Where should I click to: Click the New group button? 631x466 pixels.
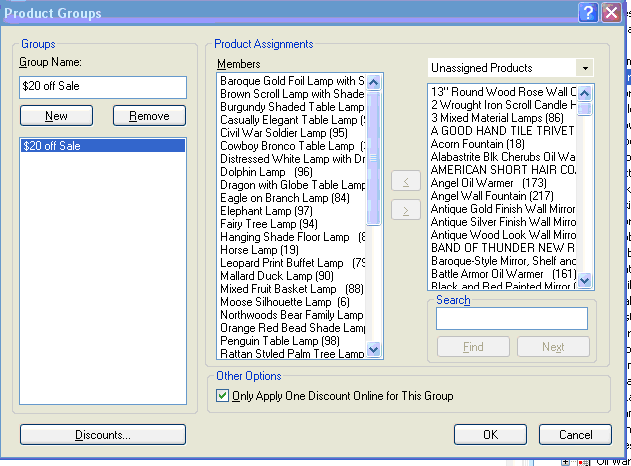[x=56, y=116]
